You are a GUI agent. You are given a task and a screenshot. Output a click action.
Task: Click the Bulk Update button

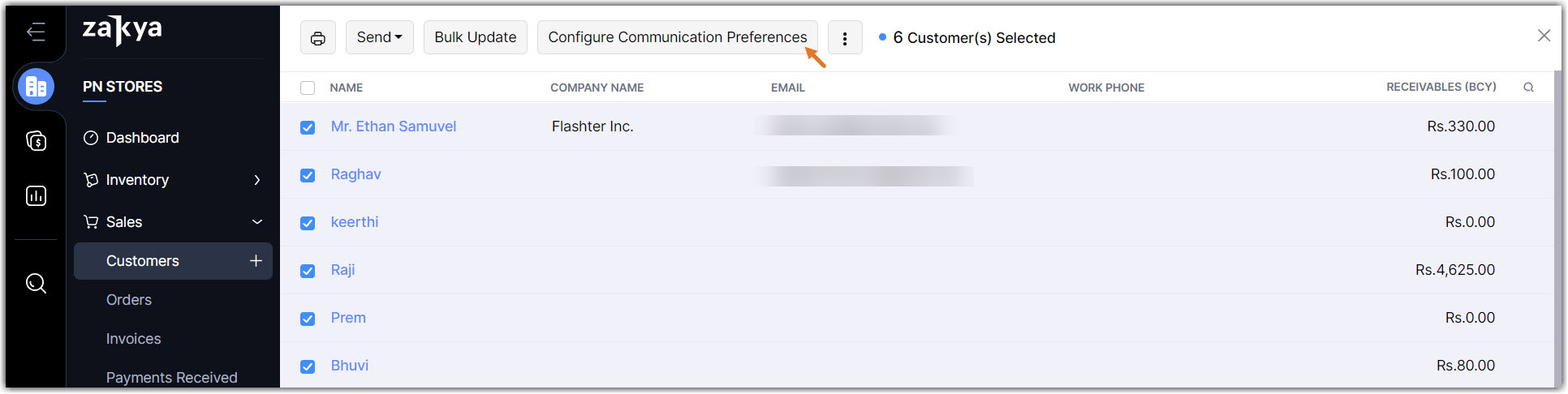click(x=475, y=38)
